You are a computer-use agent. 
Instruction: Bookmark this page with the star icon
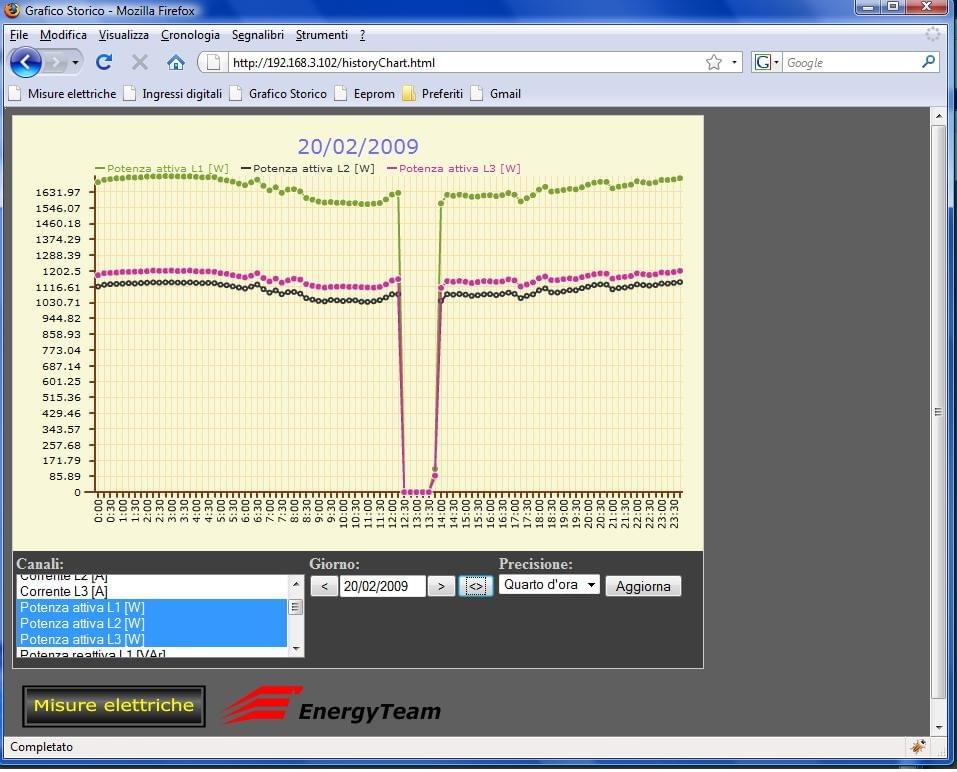click(714, 62)
